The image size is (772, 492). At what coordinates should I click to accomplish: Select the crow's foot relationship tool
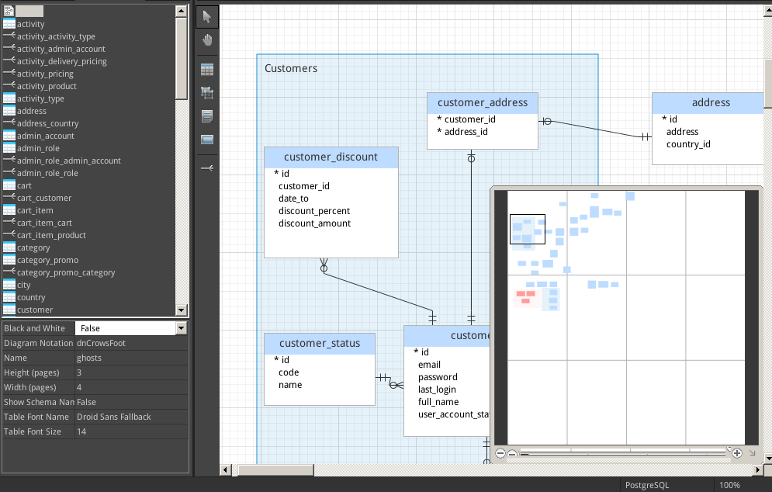pos(207,168)
